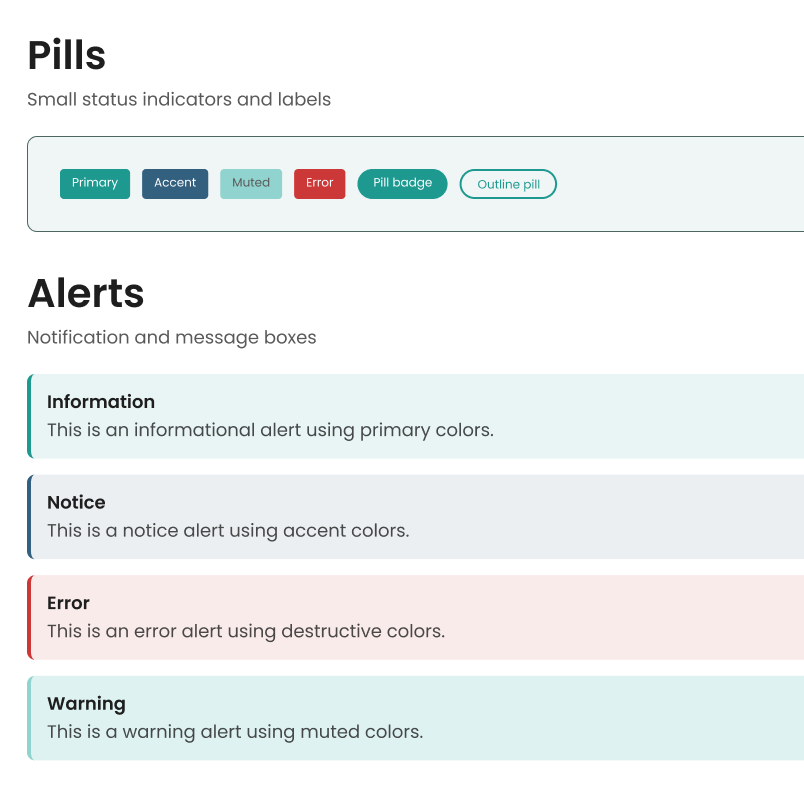Click the Warning alert title
Screen dimensions: 804x804
click(x=86, y=704)
